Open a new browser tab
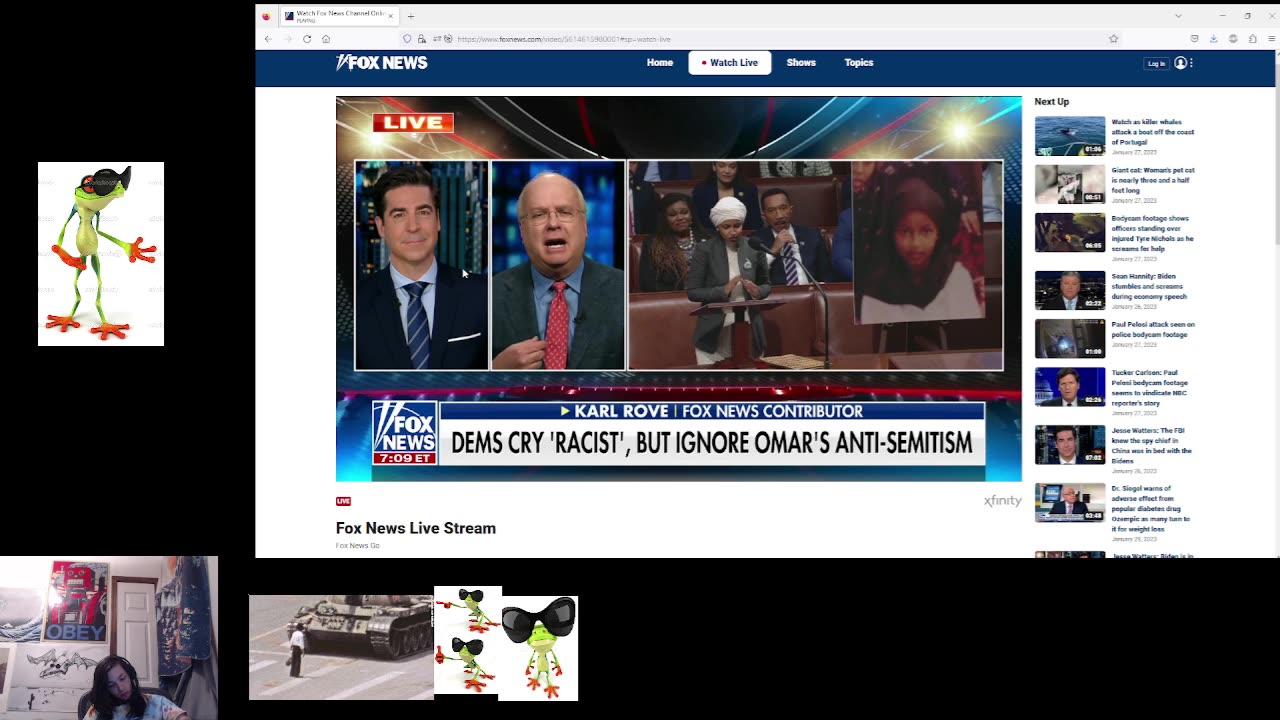 point(410,16)
